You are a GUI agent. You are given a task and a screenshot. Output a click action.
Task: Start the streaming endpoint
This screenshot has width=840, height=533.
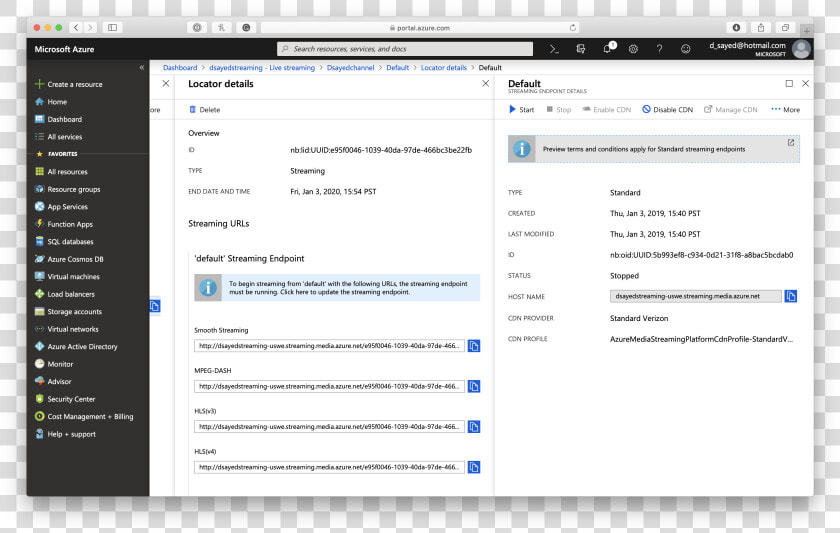(521, 109)
